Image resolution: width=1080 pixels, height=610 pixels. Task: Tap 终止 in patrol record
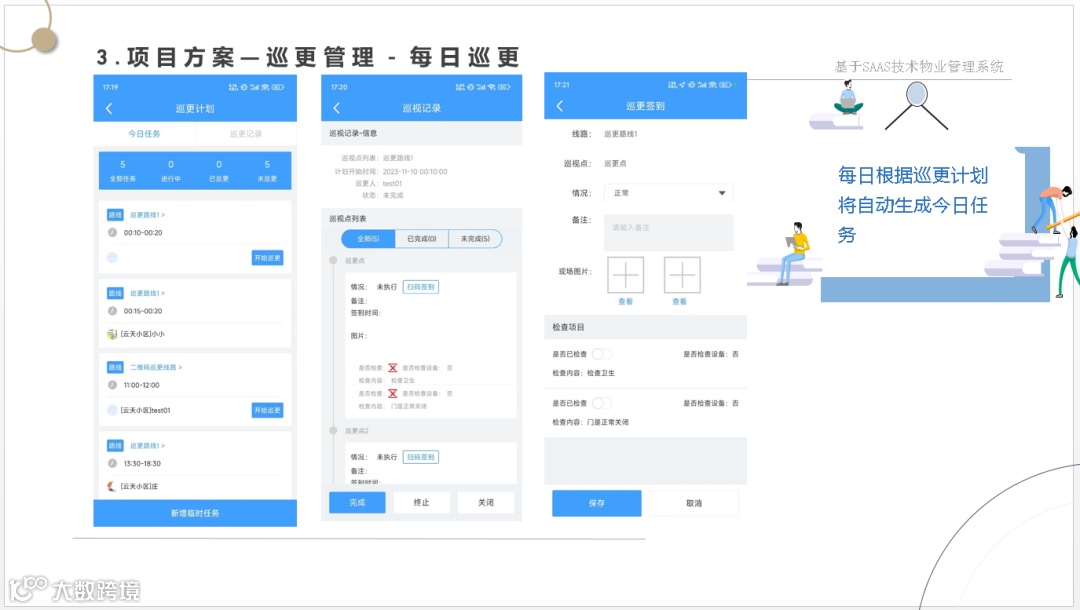pyautogui.click(x=422, y=503)
